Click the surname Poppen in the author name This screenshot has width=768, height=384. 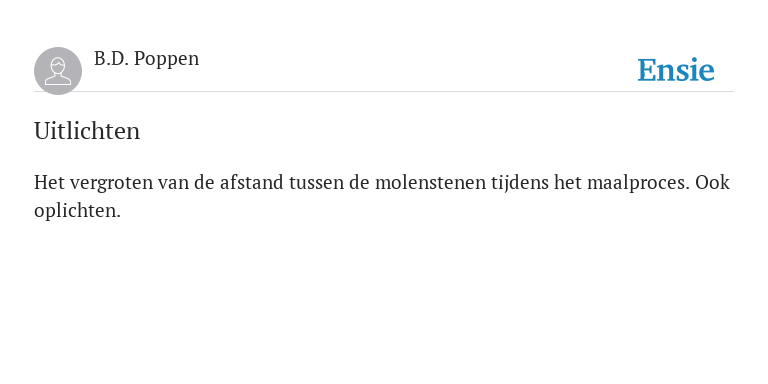(167, 59)
